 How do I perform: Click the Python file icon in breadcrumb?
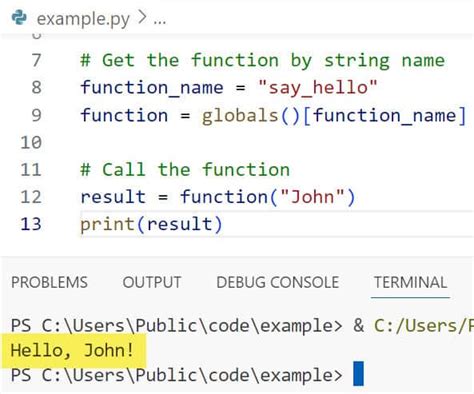(x=19, y=17)
